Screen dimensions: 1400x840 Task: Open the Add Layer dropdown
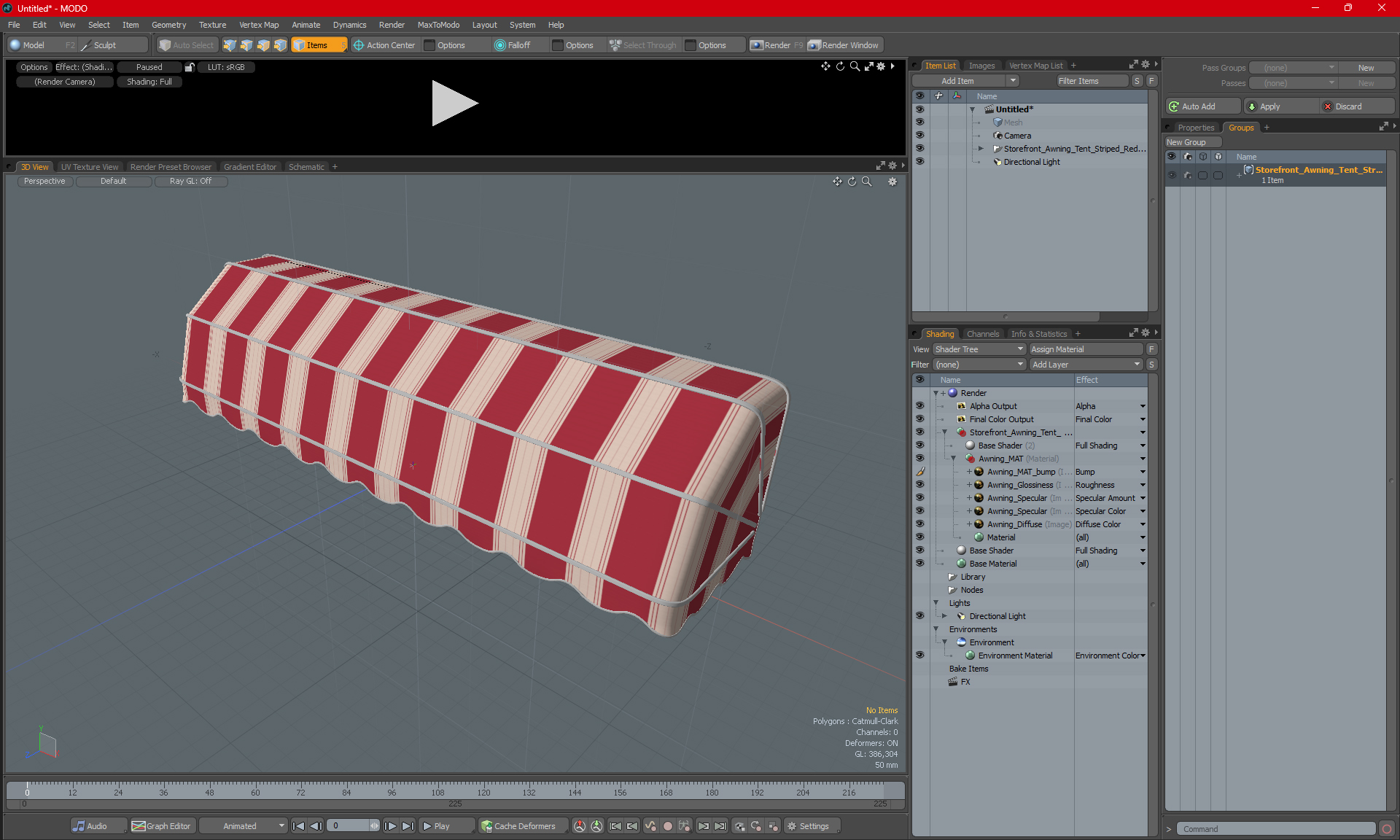point(1085,365)
